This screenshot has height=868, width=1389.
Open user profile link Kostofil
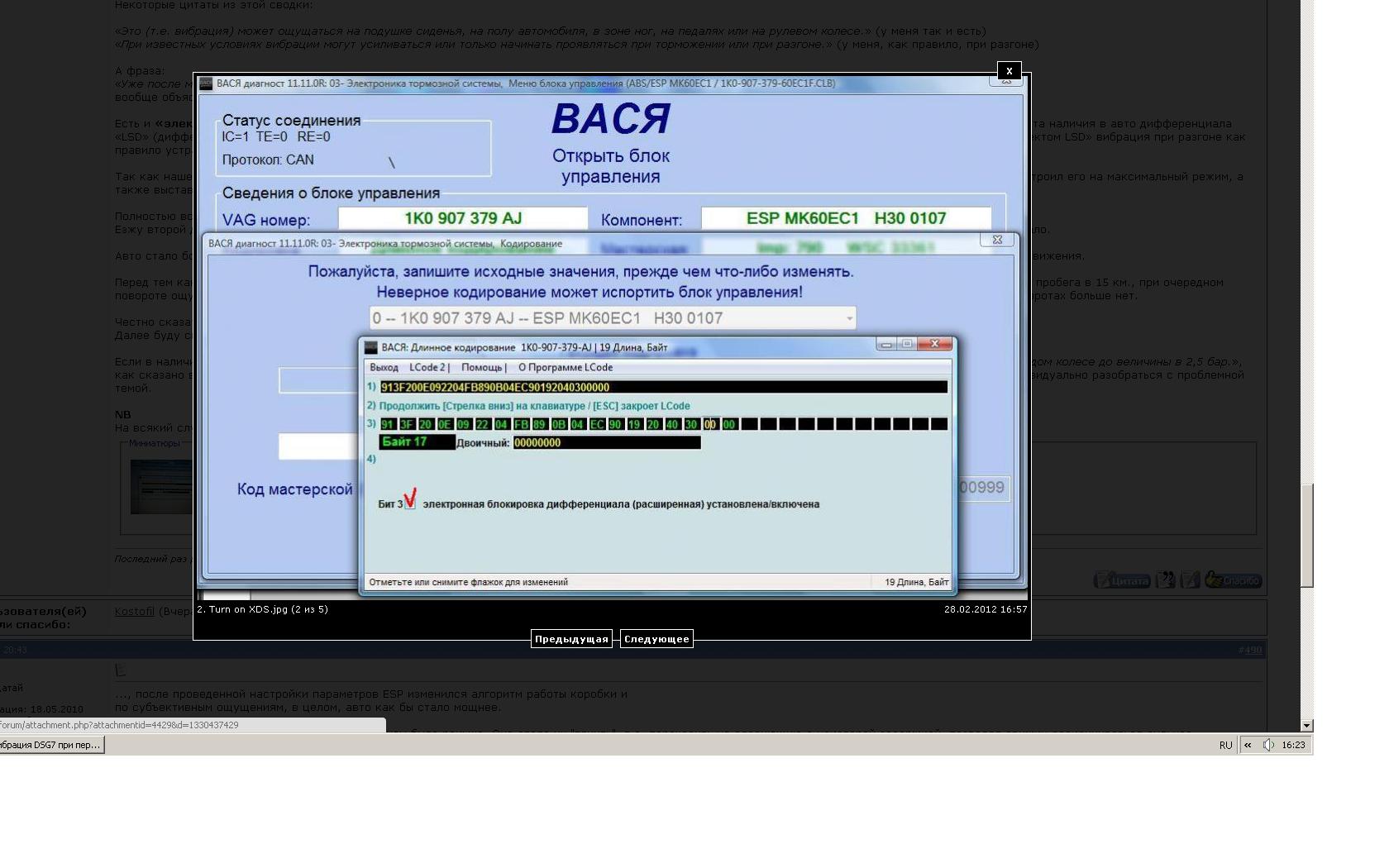point(135,611)
